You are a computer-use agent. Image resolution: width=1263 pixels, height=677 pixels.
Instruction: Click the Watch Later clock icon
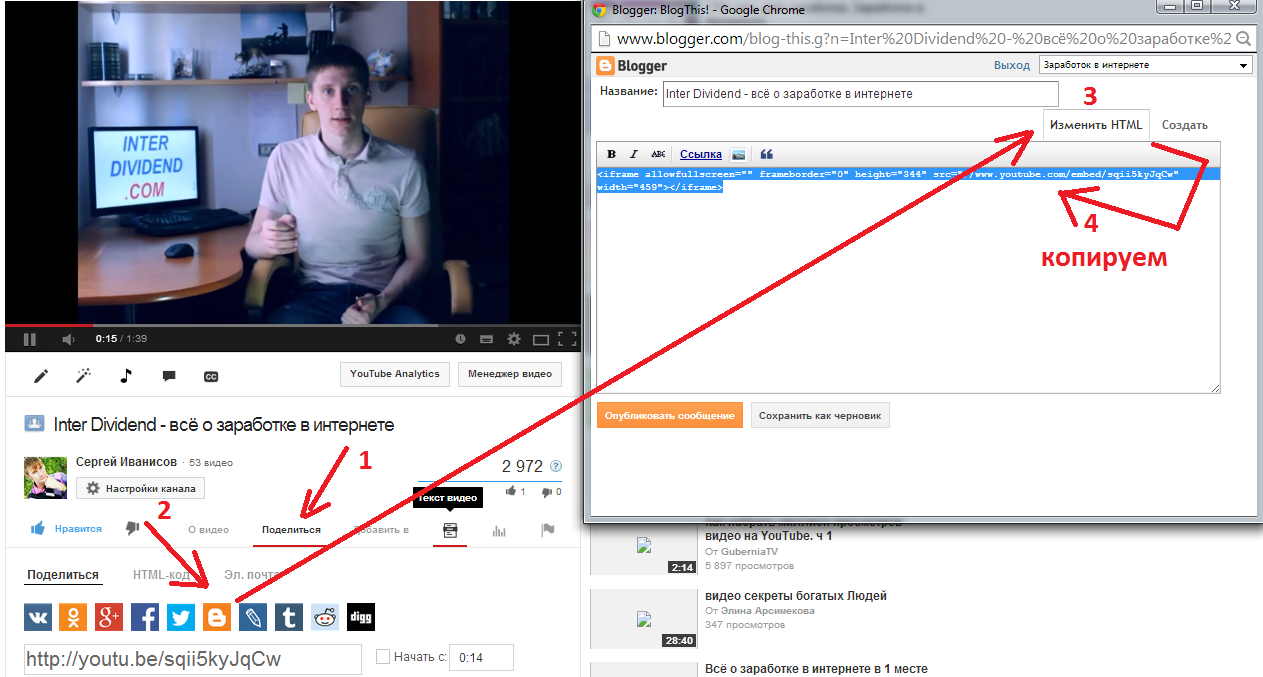point(460,339)
